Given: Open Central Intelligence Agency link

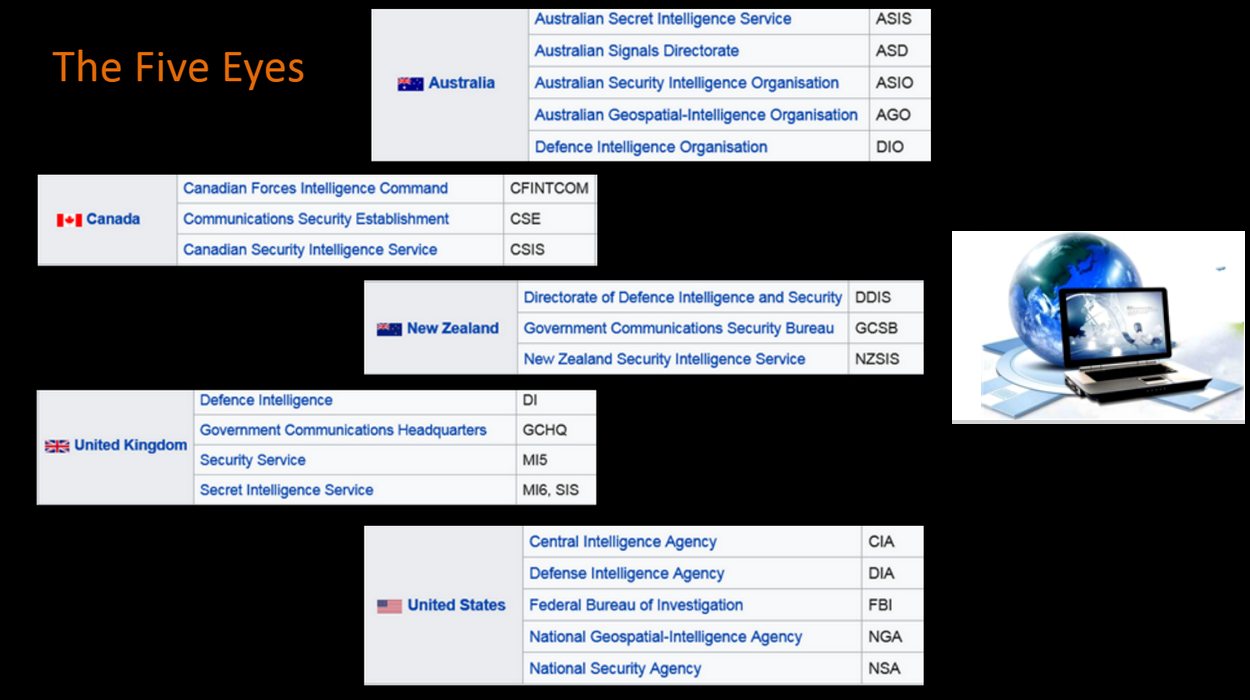Looking at the screenshot, I should click(623, 542).
